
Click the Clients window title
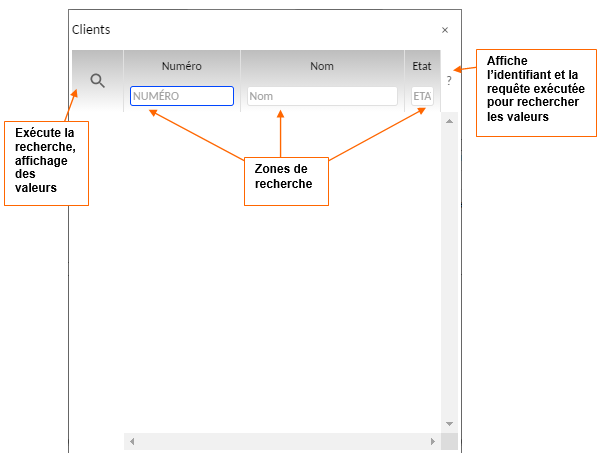pyautogui.click(x=91, y=30)
